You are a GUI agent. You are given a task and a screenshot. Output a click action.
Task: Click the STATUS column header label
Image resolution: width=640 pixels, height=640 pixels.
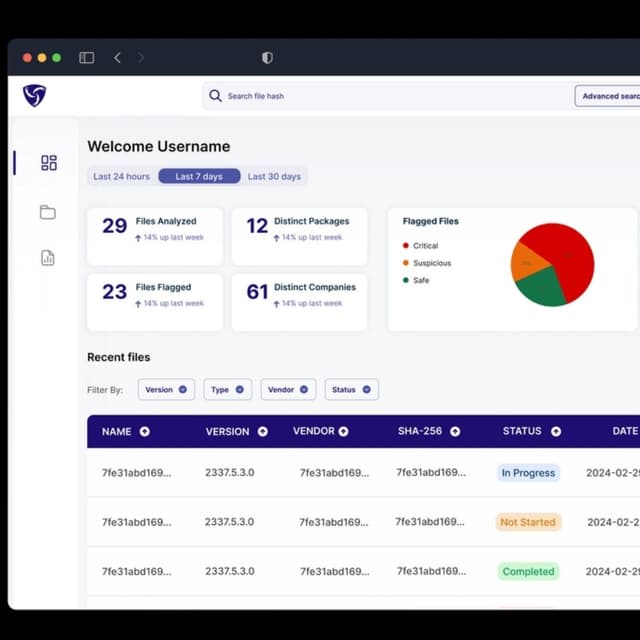[522, 431]
